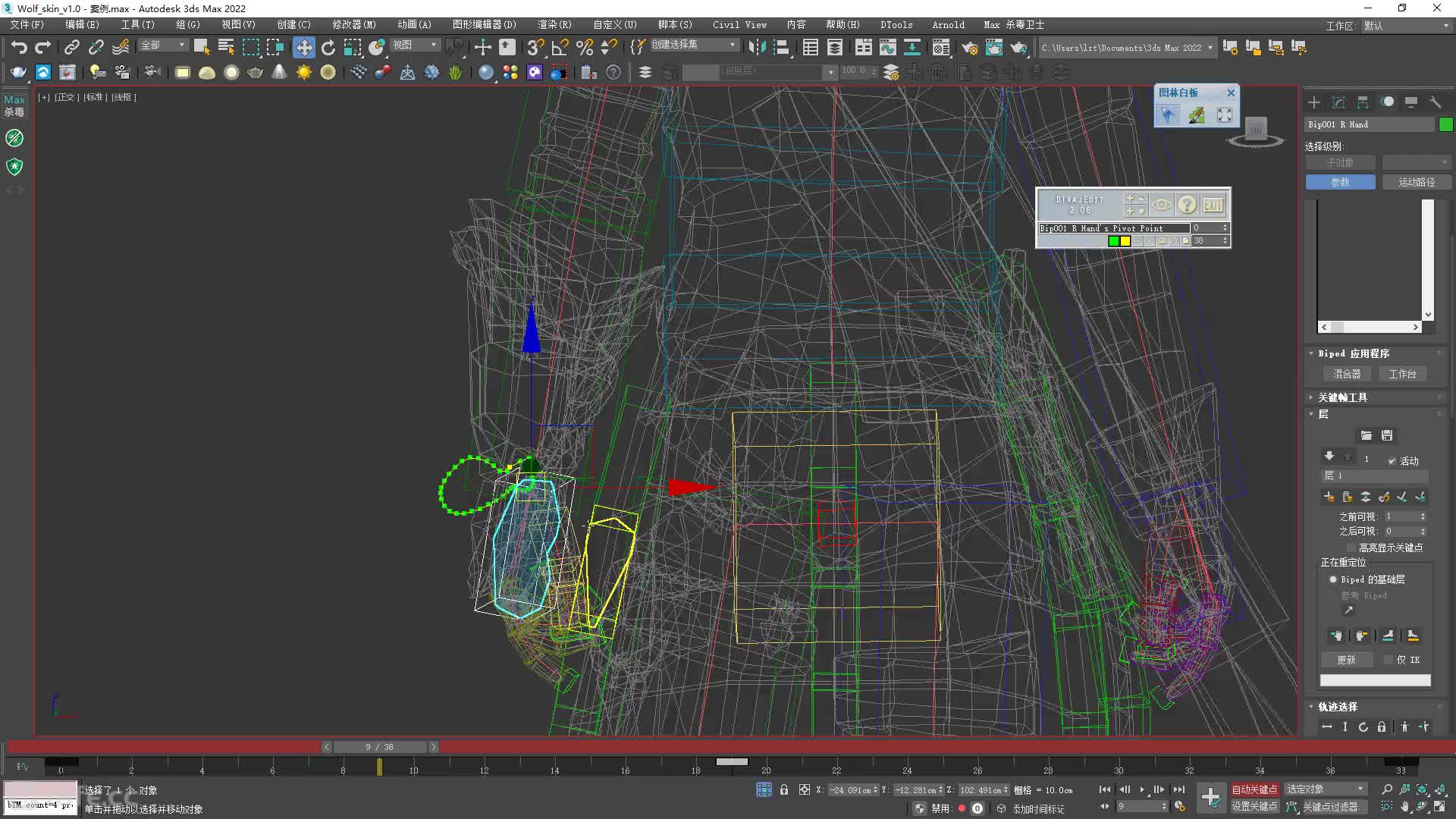
Task: Open the Hierarchy panel tab
Action: pos(1363,102)
